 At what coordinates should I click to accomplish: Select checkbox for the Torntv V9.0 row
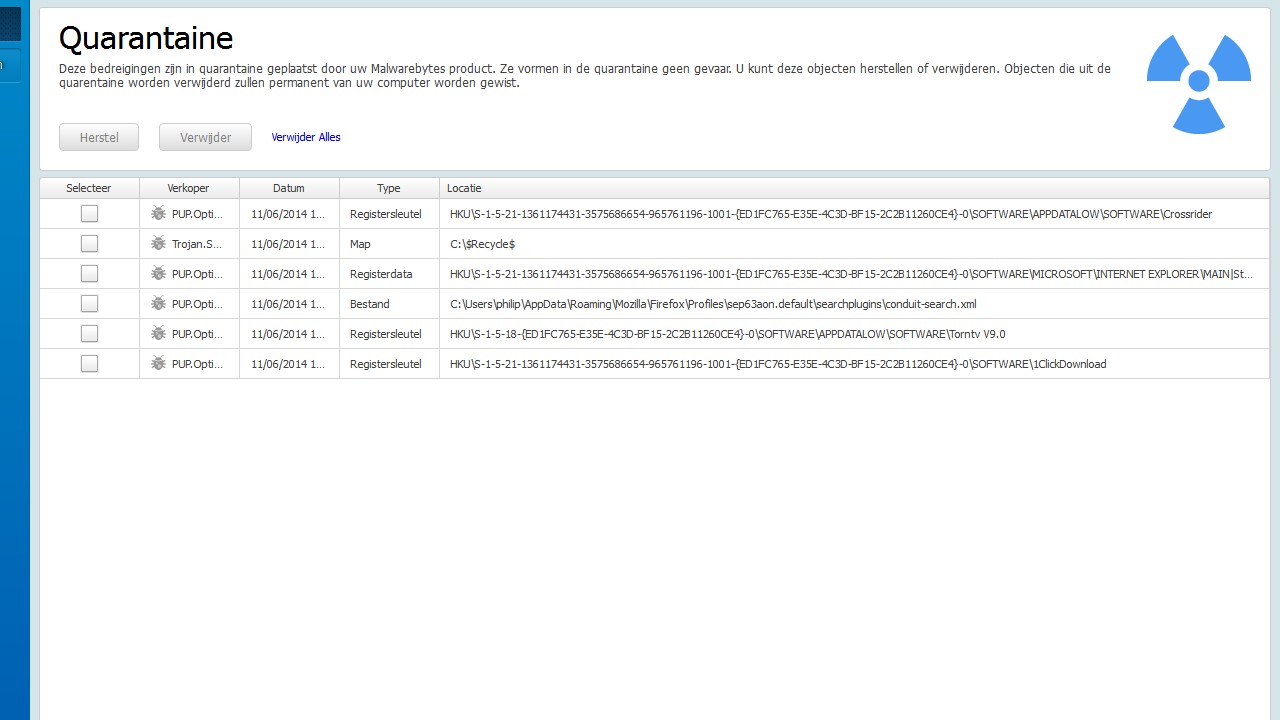(89, 333)
